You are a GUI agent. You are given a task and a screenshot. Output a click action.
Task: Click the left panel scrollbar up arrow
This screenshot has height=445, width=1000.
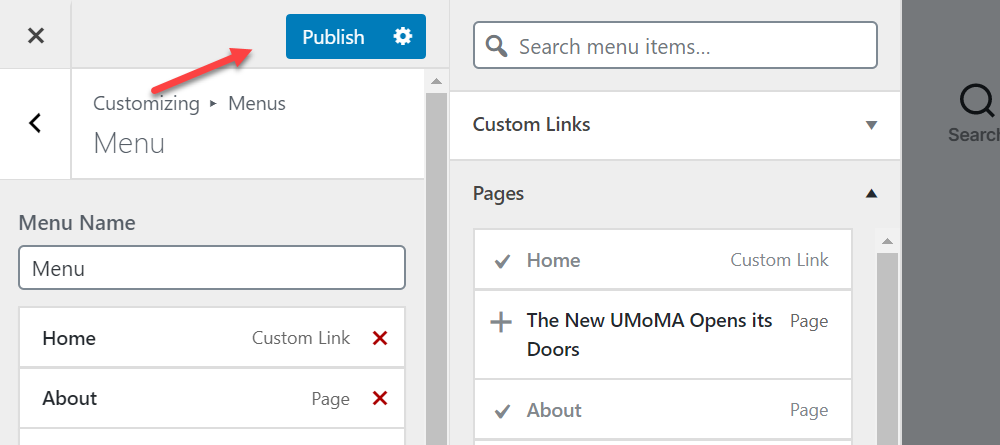pos(436,82)
